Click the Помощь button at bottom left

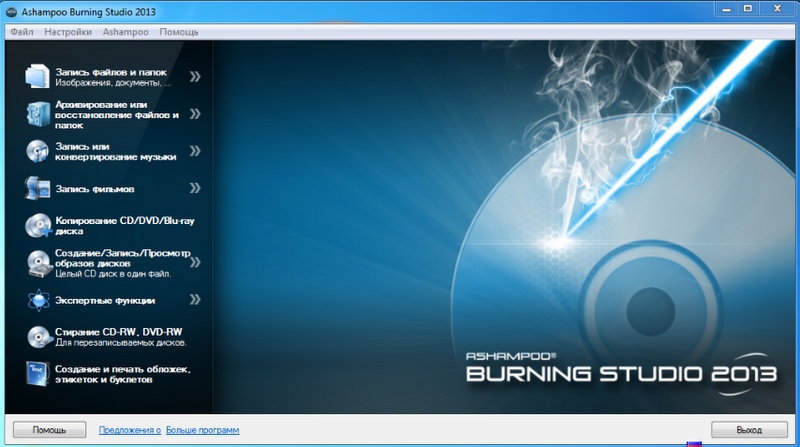coord(49,430)
